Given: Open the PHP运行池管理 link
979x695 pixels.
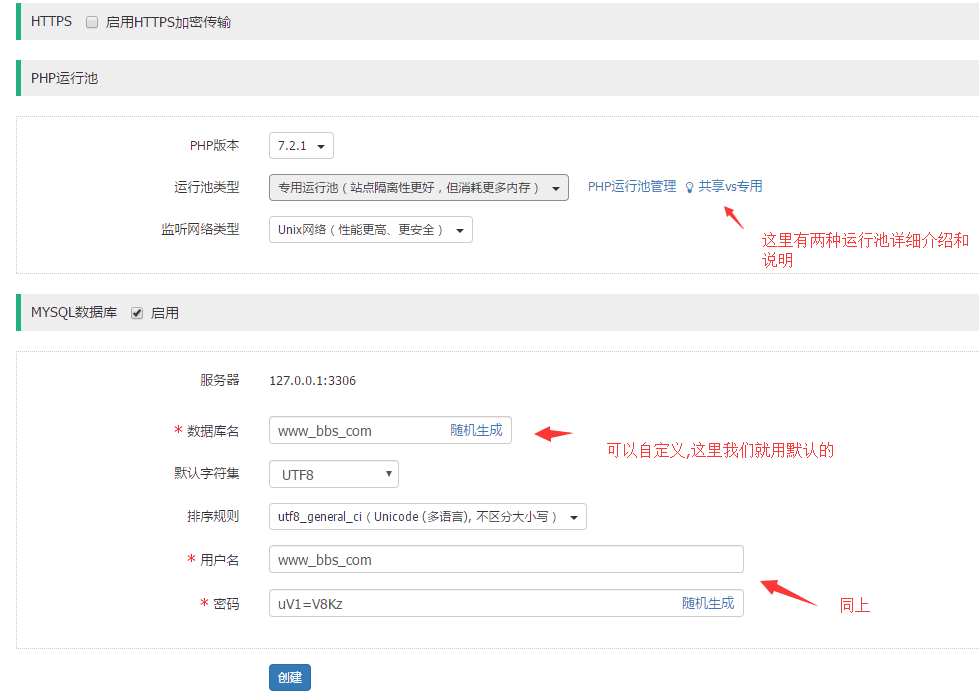Looking at the screenshot, I should 631,187.
